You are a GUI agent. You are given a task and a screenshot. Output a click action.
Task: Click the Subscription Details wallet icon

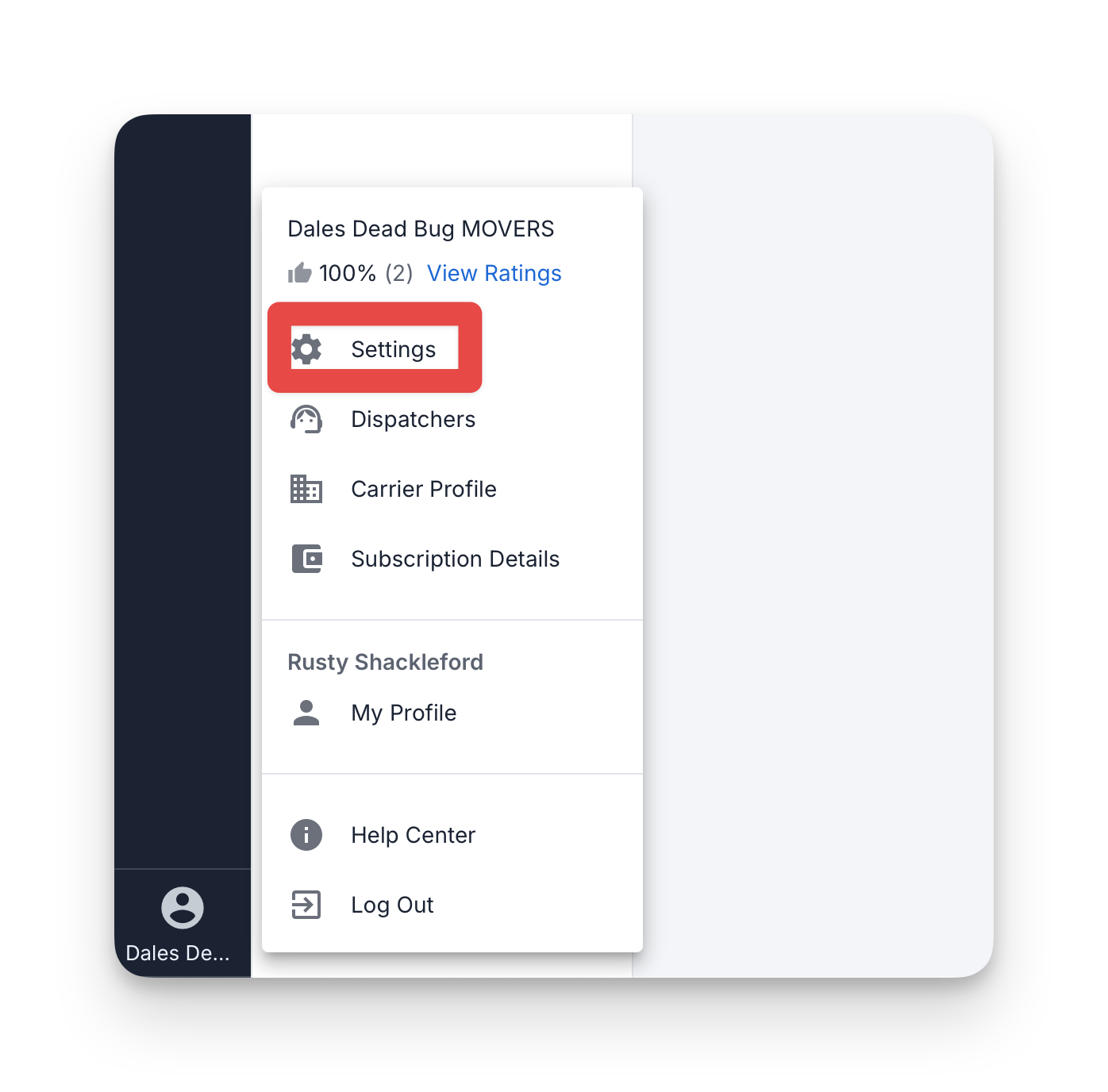[306, 559]
